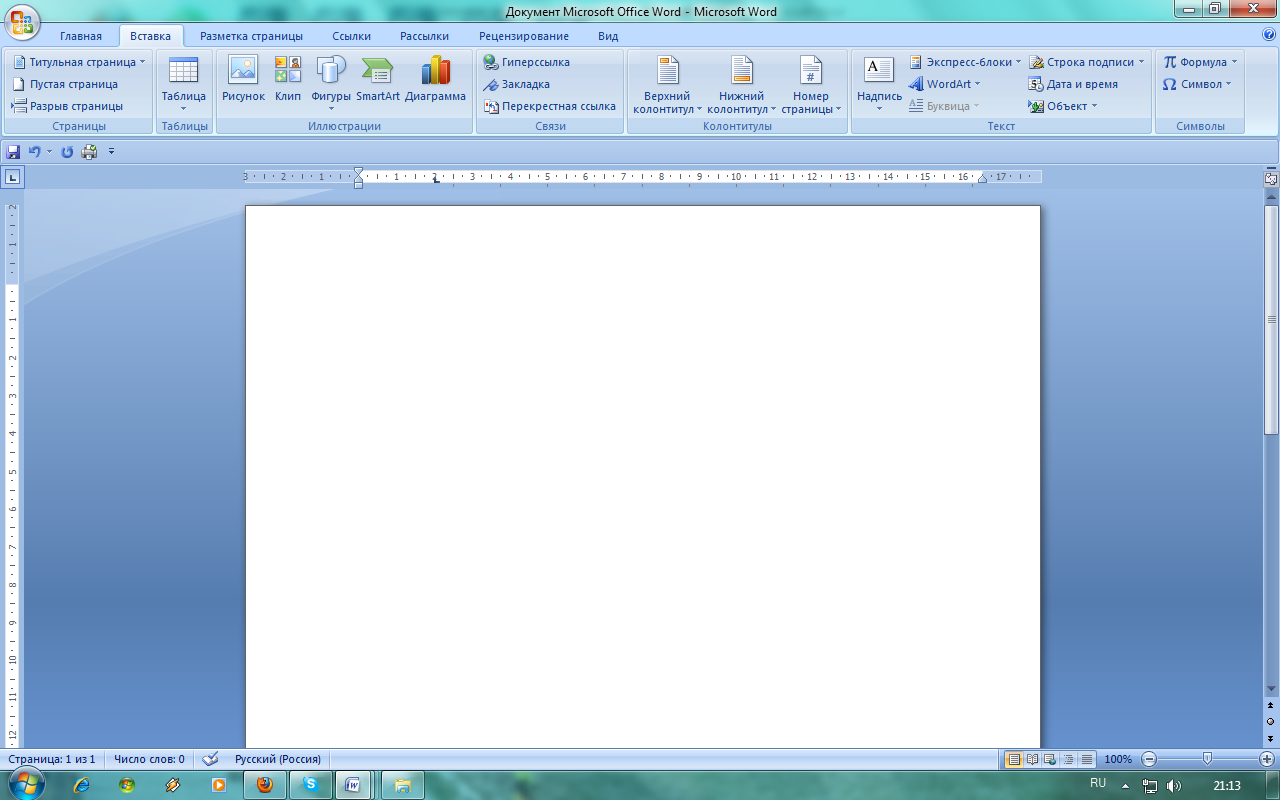1280x800 pixels.
Task: Click the zoom out minus button
Action: coord(1149,760)
